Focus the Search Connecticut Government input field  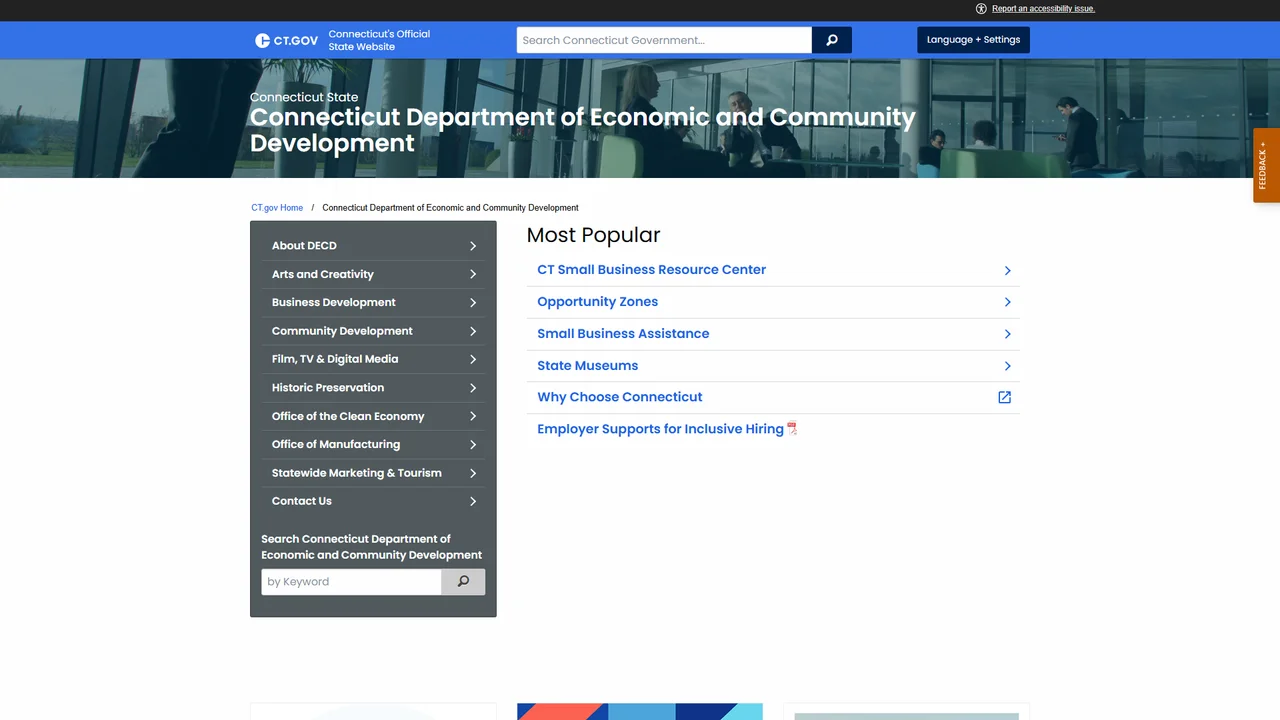664,40
